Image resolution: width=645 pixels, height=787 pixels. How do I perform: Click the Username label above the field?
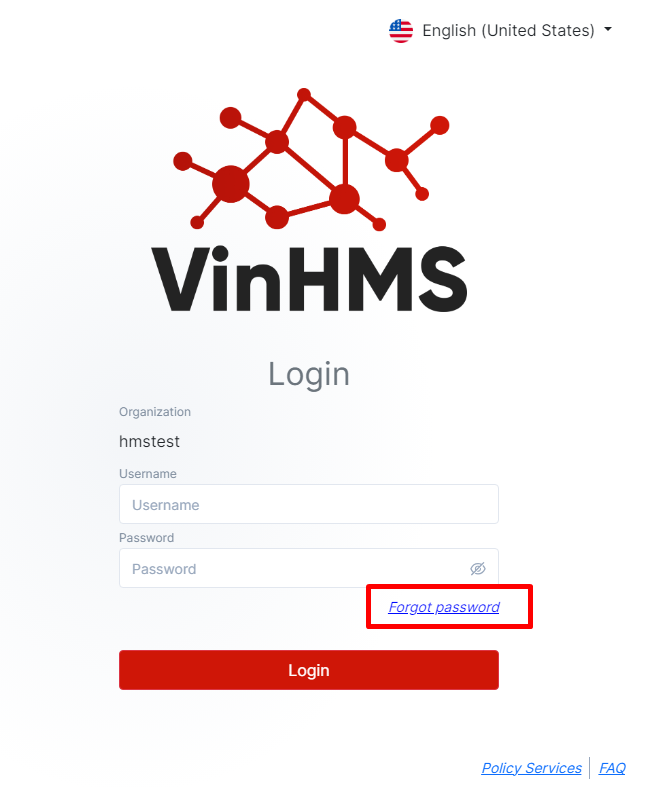click(148, 473)
